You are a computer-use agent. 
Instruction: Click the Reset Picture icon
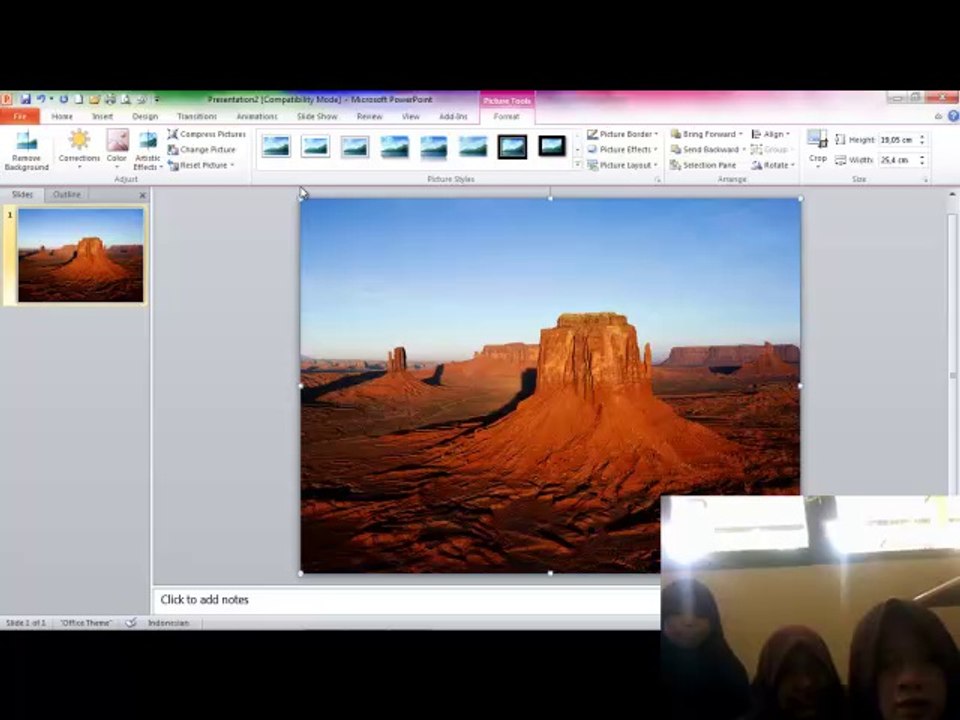[173, 165]
